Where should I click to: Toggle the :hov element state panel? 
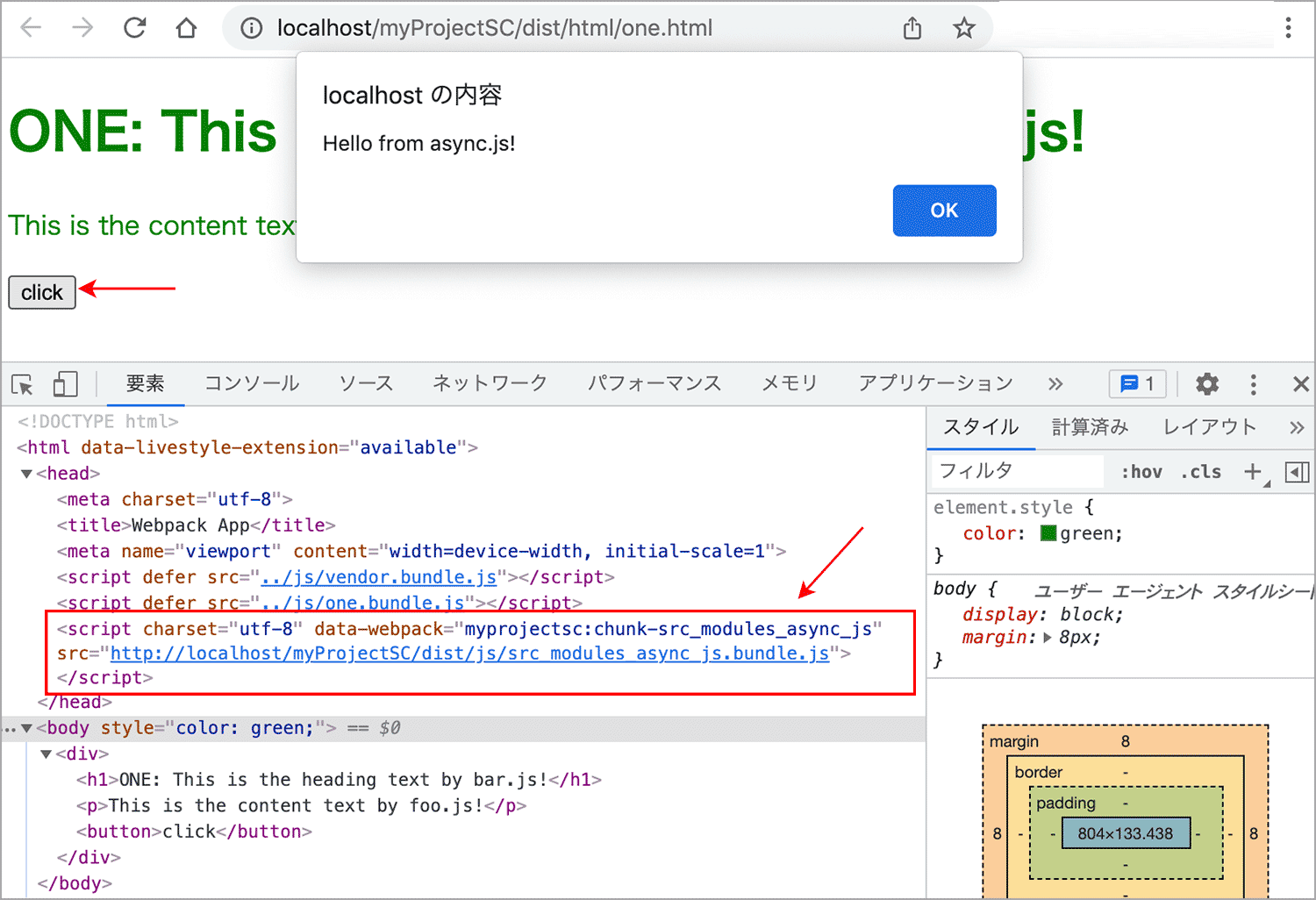(x=1141, y=472)
